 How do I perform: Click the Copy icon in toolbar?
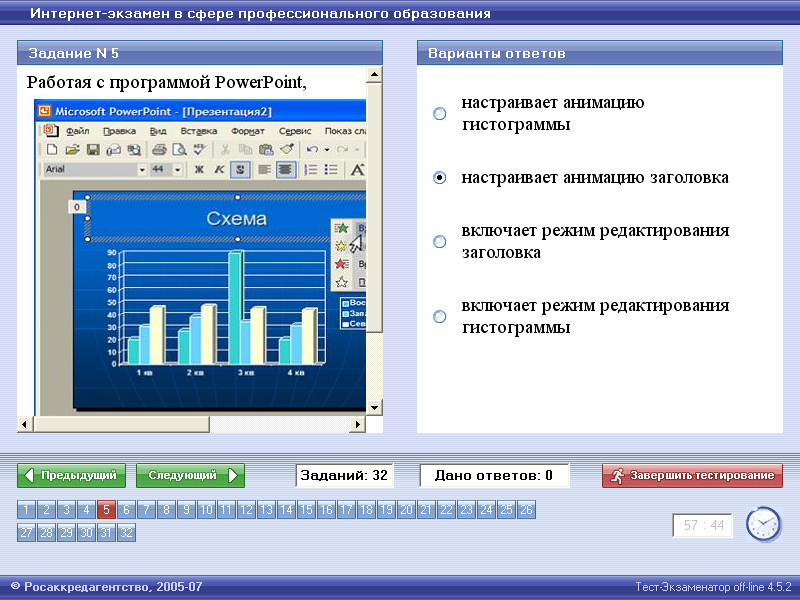[245, 149]
